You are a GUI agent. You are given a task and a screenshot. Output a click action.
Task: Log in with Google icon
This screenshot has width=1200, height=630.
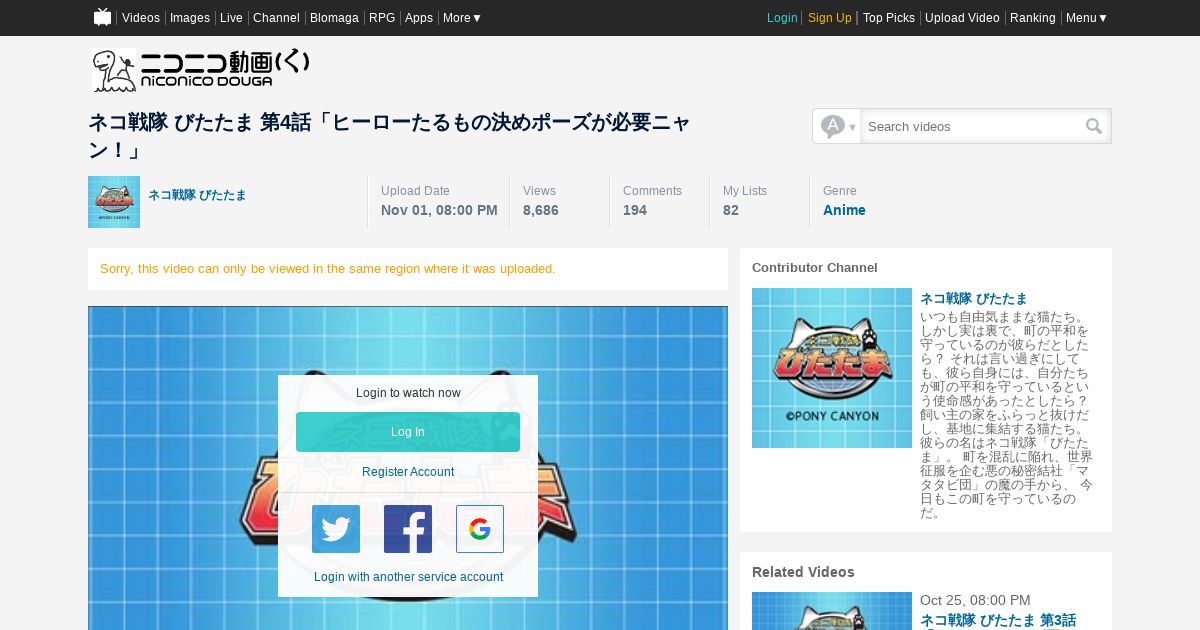click(x=480, y=529)
